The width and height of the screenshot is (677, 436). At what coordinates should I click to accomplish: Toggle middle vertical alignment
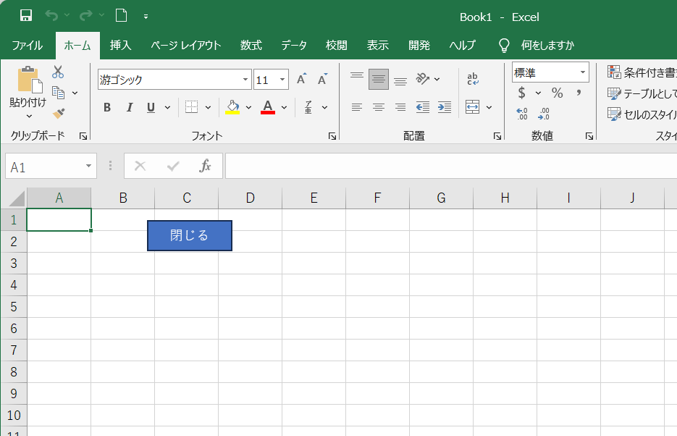click(x=379, y=79)
